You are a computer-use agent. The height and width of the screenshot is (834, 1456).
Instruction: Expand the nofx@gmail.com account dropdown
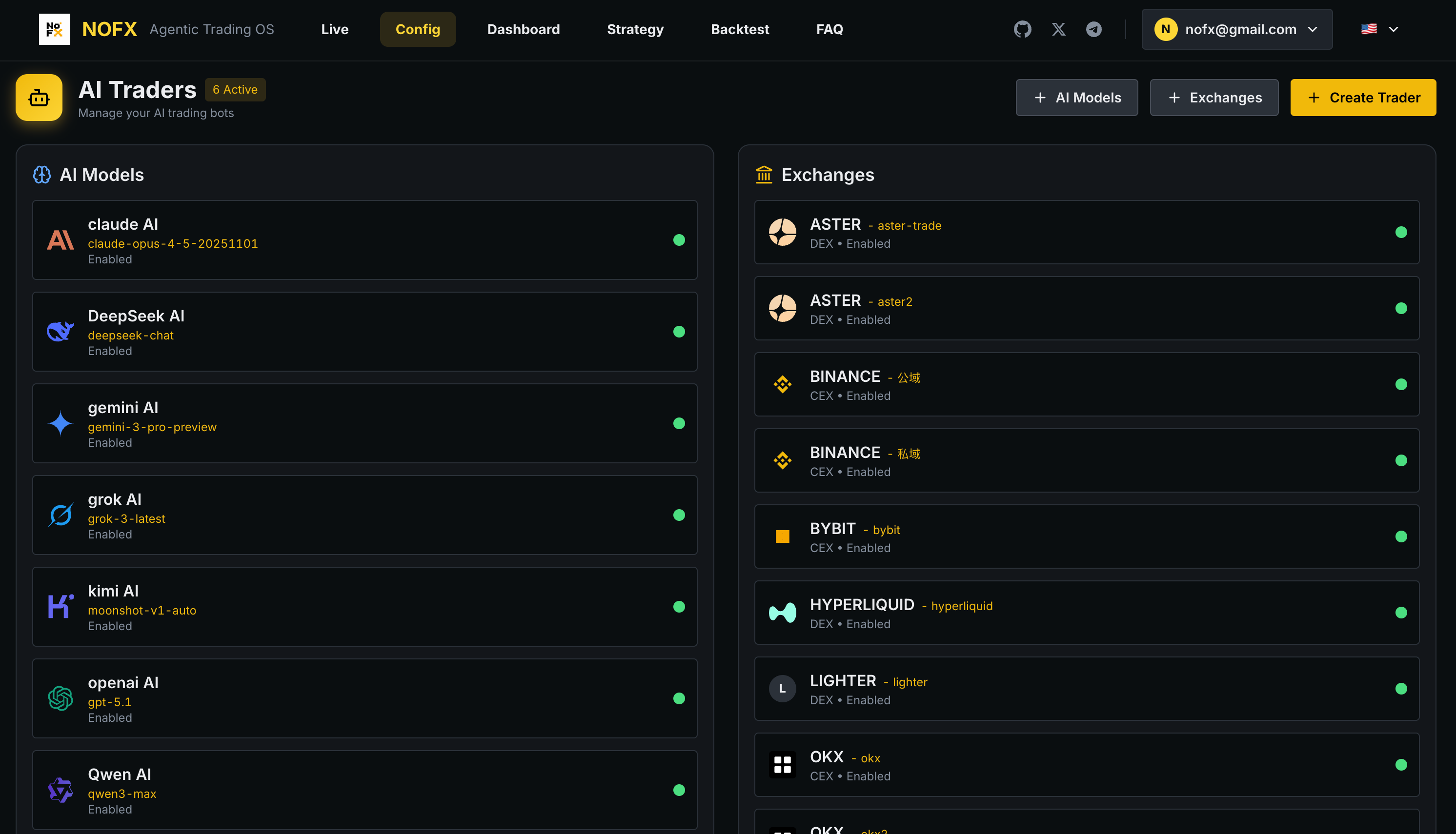(1236, 29)
